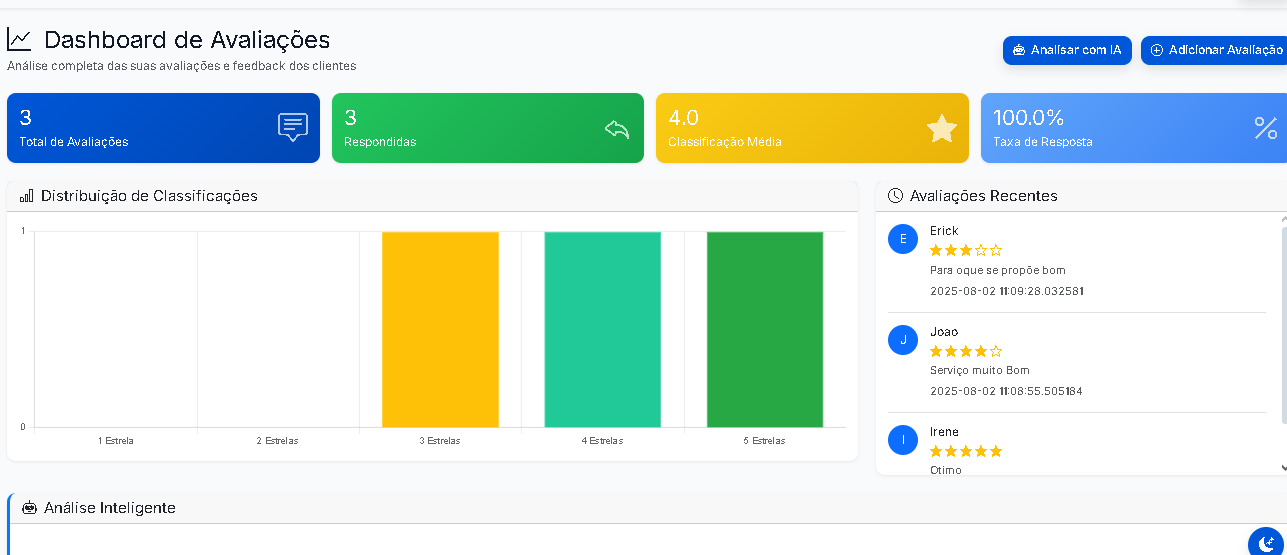The image size is (1287, 555).
Task: Click the line chart icon beside Dashboard title
Action: tap(19, 39)
